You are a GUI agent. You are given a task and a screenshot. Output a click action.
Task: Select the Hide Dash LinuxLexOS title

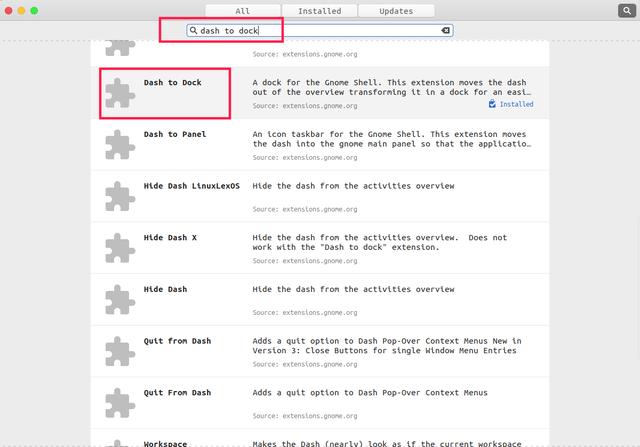191,186
